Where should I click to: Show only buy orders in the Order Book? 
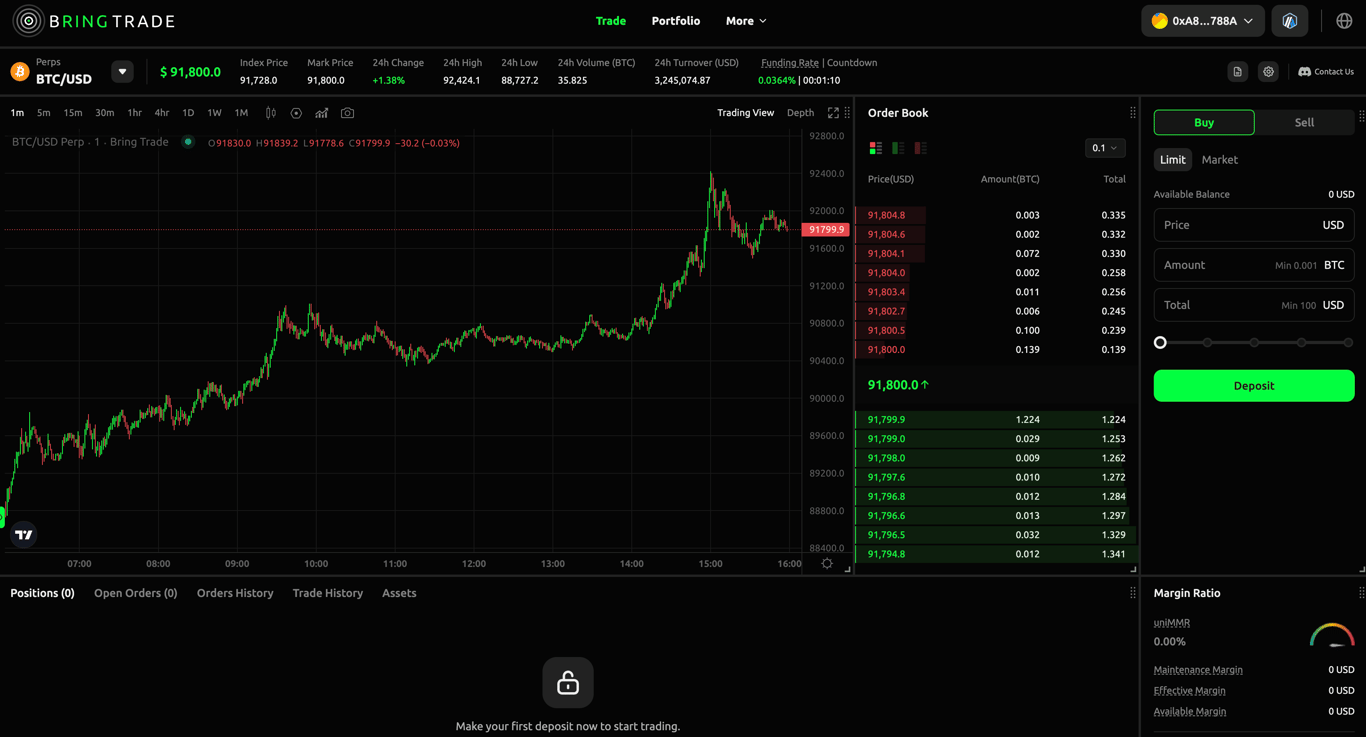point(895,147)
